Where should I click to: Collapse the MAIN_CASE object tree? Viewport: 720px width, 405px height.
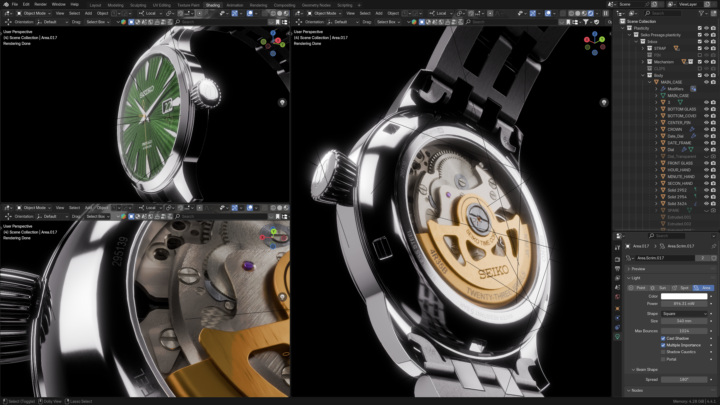point(650,82)
